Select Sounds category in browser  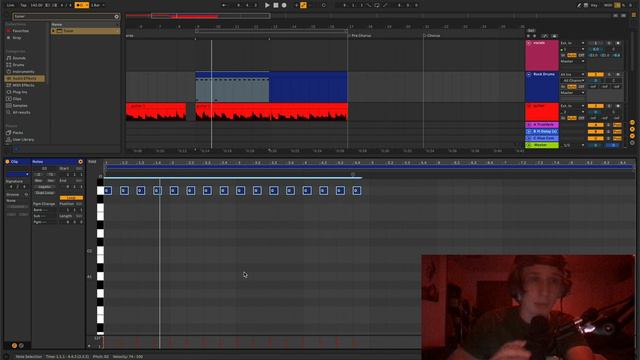pyautogui.click(x=19, y=58)
